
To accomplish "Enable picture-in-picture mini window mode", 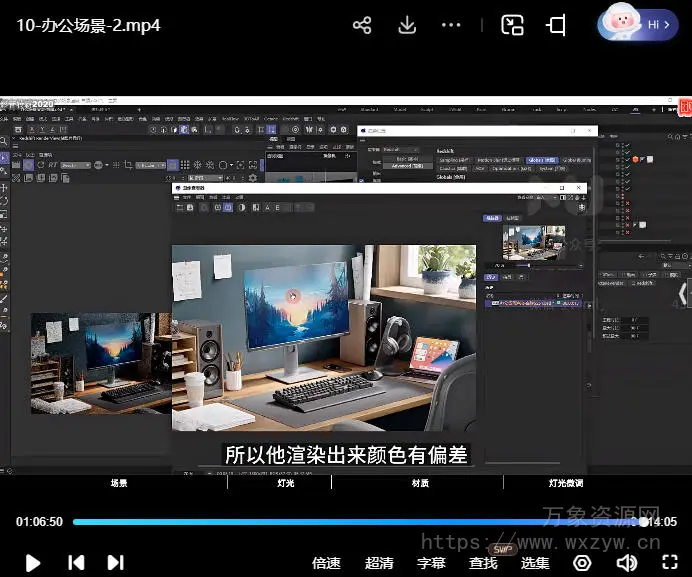I will click(512, 25).
